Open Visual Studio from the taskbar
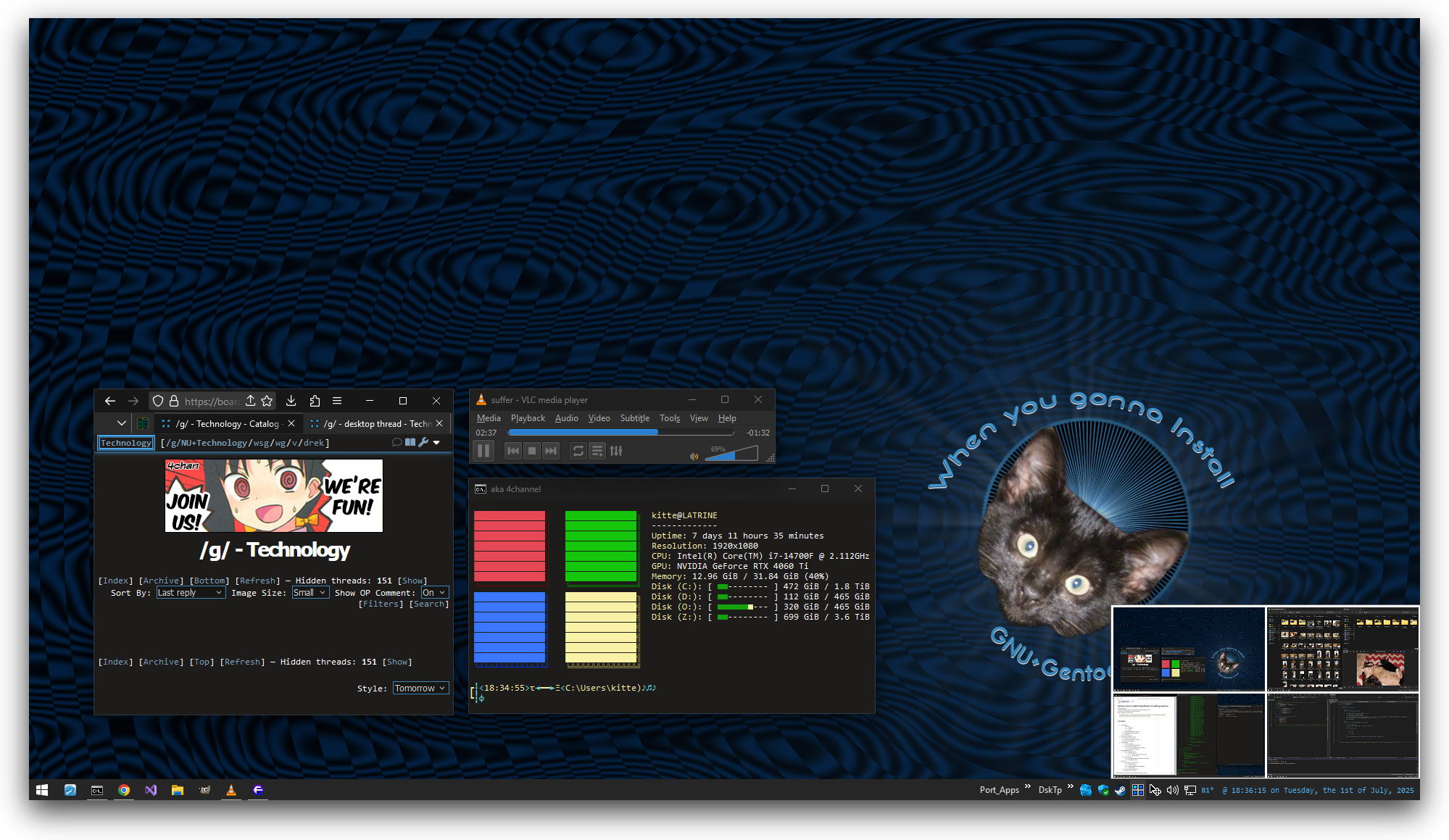The width and height of the screenshot is (1449, 840). (151, 790)
